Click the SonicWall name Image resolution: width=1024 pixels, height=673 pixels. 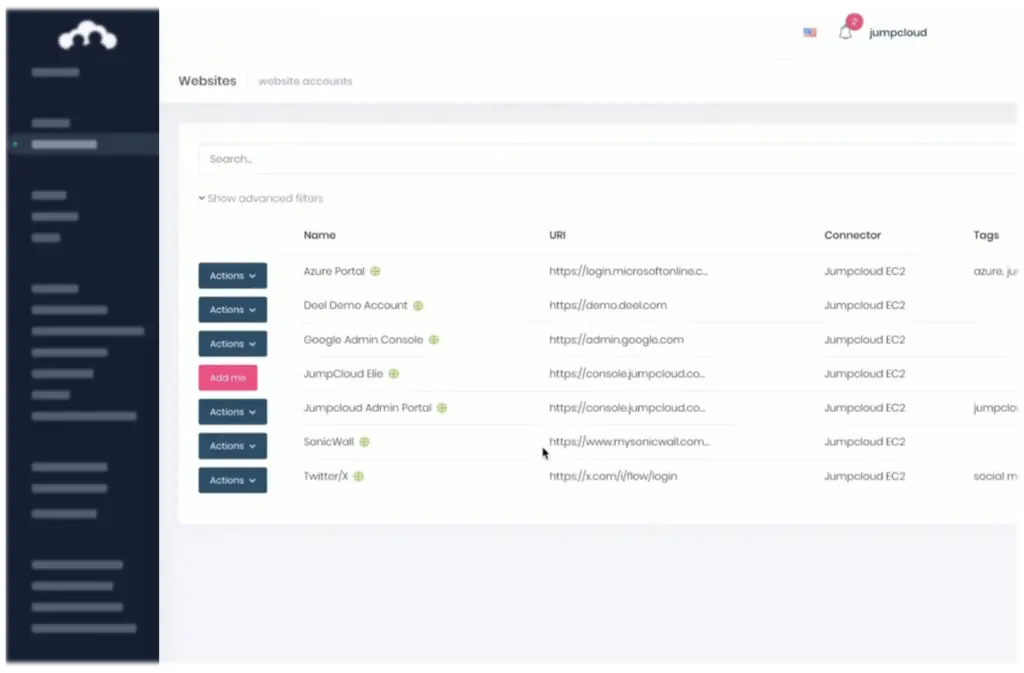328,441
